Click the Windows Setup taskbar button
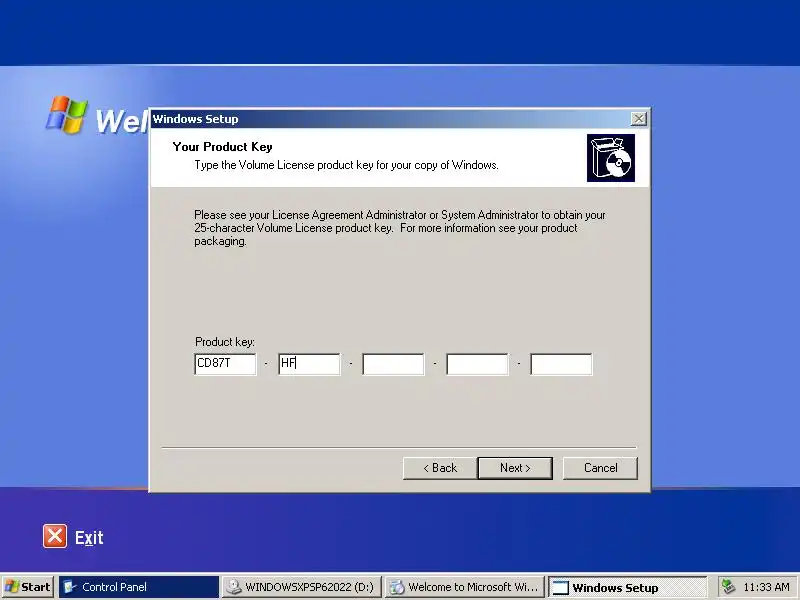800x600 pixels. (x=628, y=587)
